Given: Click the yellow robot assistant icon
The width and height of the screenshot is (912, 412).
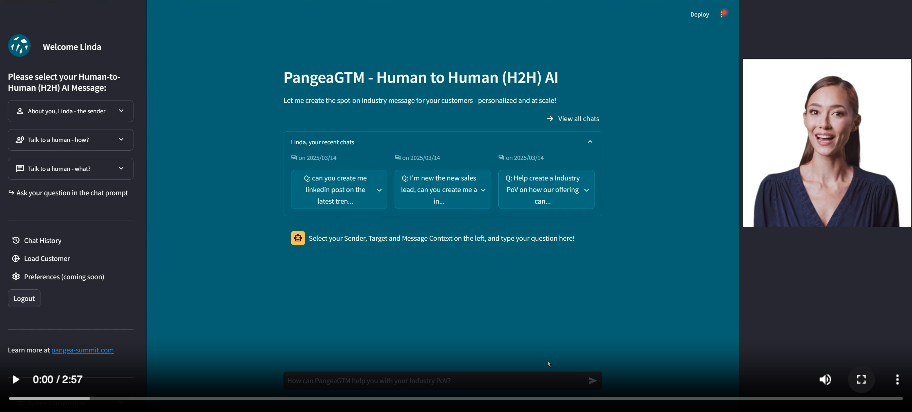Looking at the screenshot, I should (298, 238).
